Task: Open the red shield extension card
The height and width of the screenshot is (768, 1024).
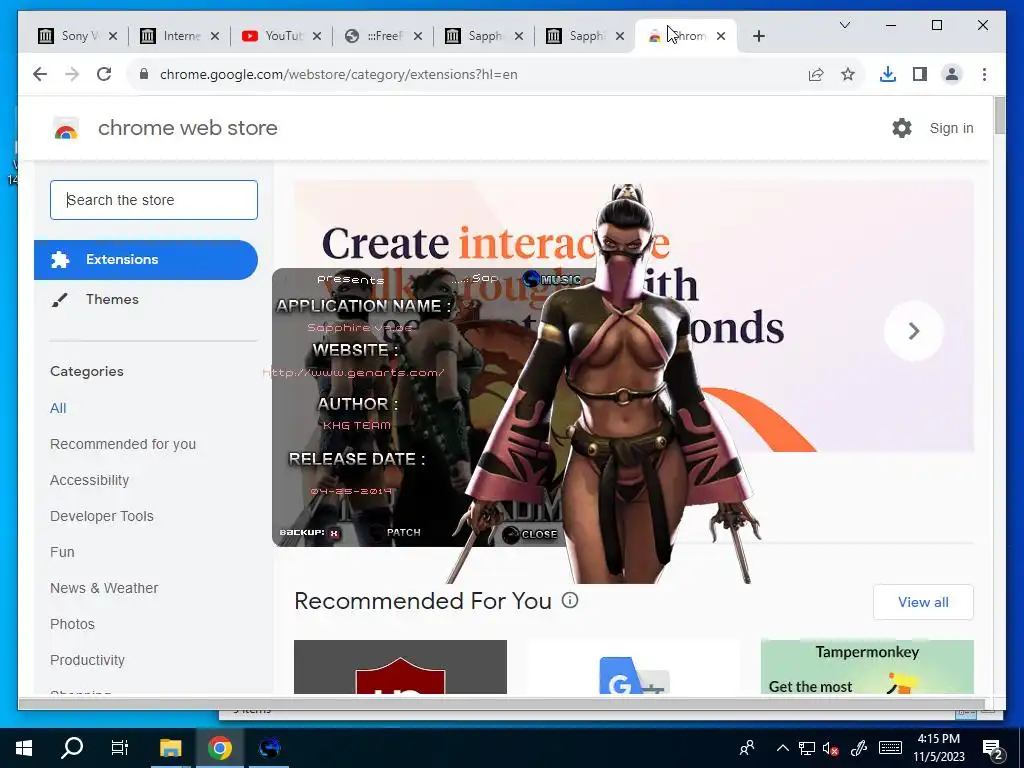Action: click(x=400, y=667)
